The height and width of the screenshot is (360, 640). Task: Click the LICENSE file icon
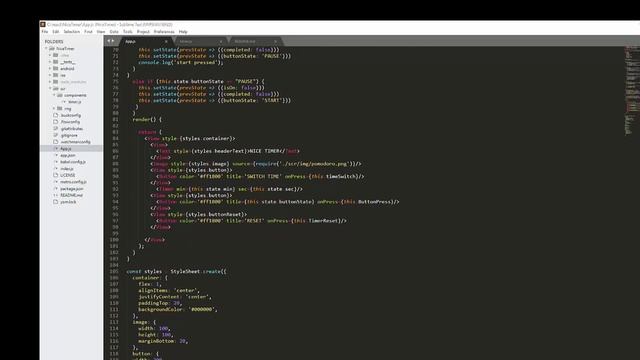pyautogui.click(x=56, y=175)
